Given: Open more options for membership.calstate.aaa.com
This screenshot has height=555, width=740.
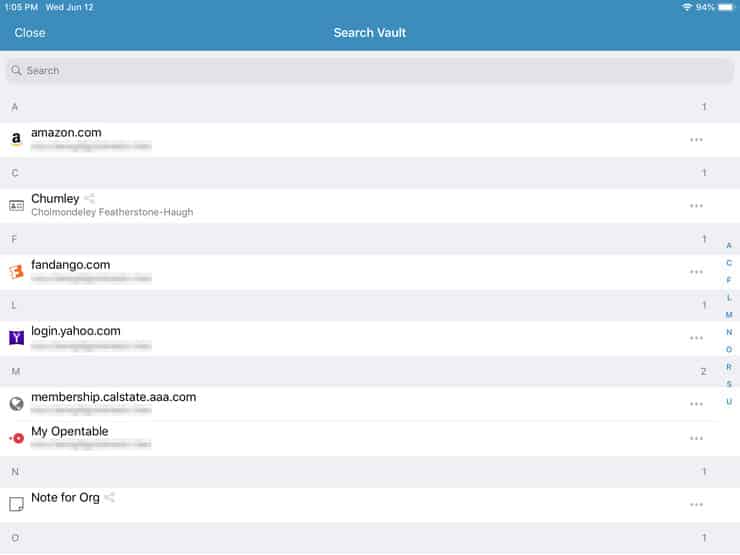Looking at the screenshot, I should pos(696,404).
